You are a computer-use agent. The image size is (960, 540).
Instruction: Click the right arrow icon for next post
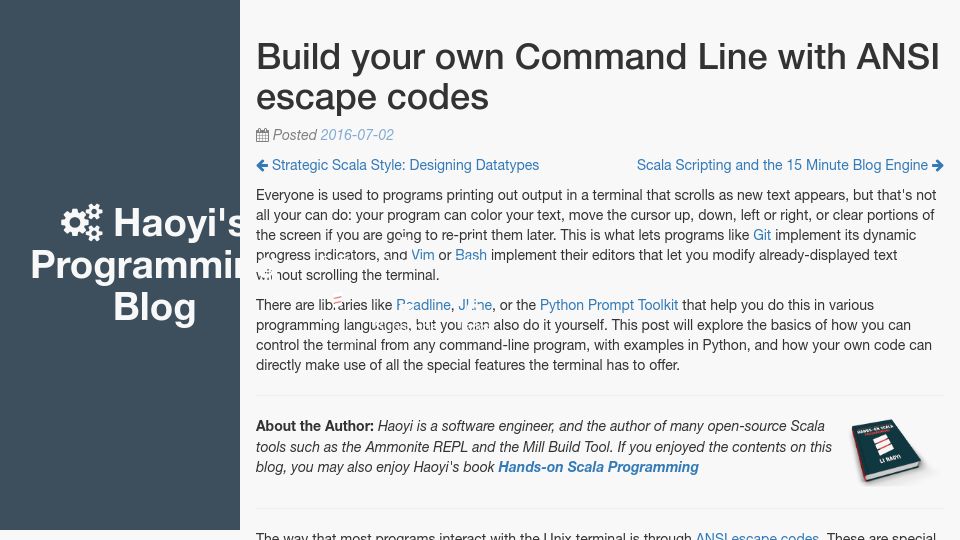click(937, 165)
